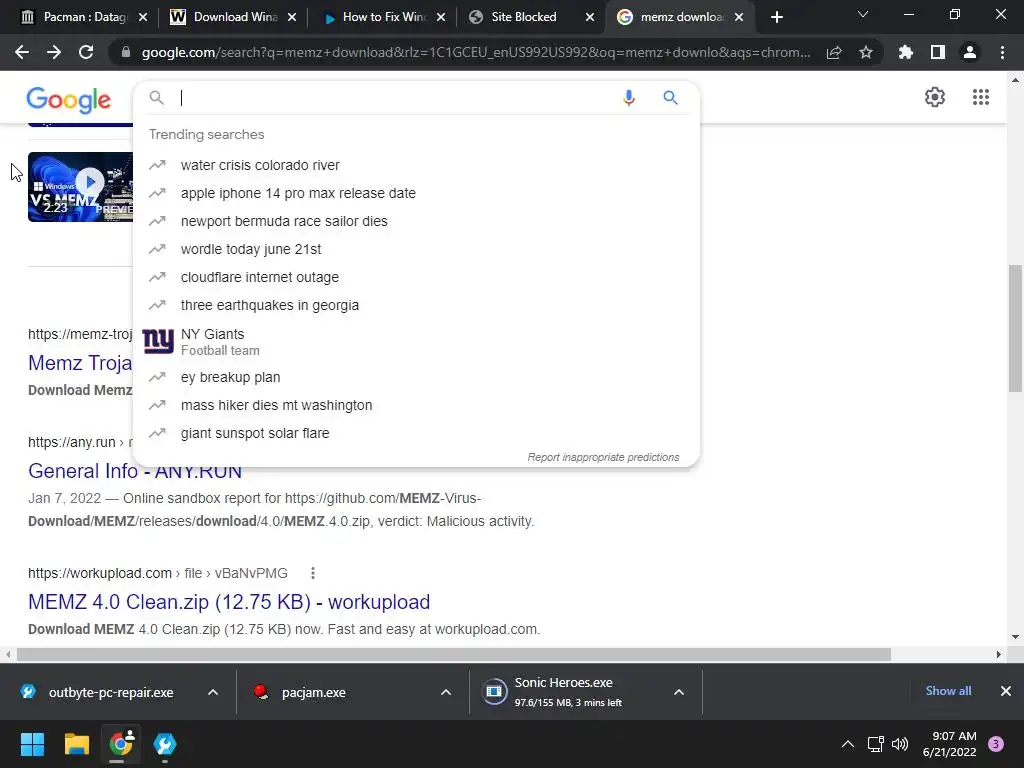This screenshot has height=768, width=1024.
Task: Reload the current page
Action: click(x=86, y=52)
